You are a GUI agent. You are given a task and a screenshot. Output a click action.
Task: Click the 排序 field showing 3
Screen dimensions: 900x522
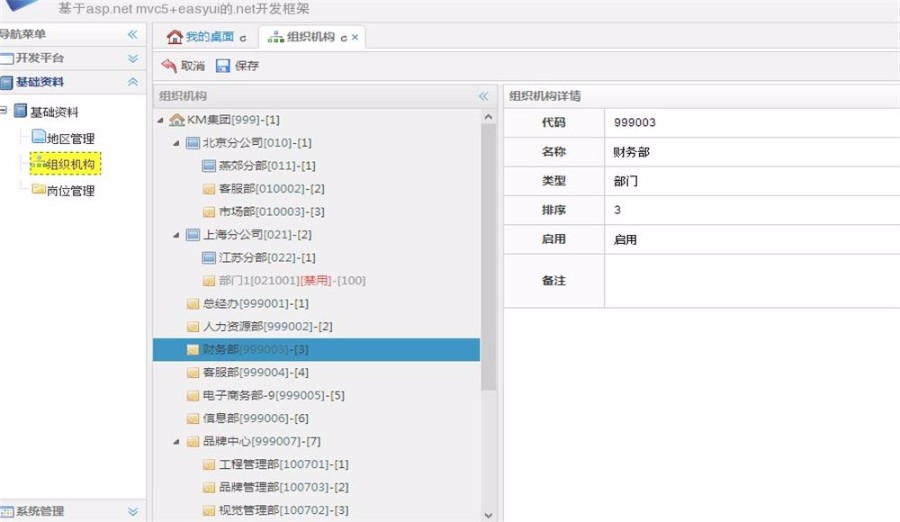752,210
